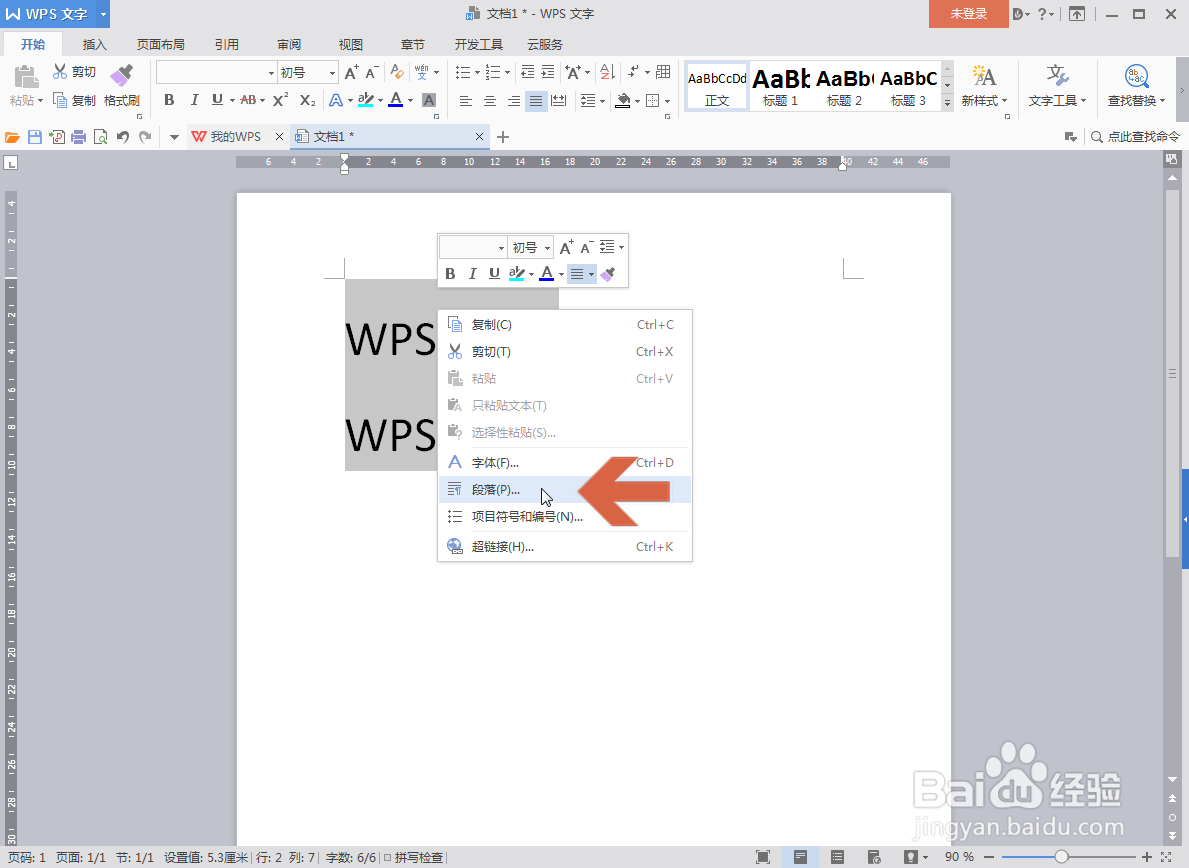Click the show table gridlines icon
This screenshot has width=1189, height=868.
[x=663, y=72]
